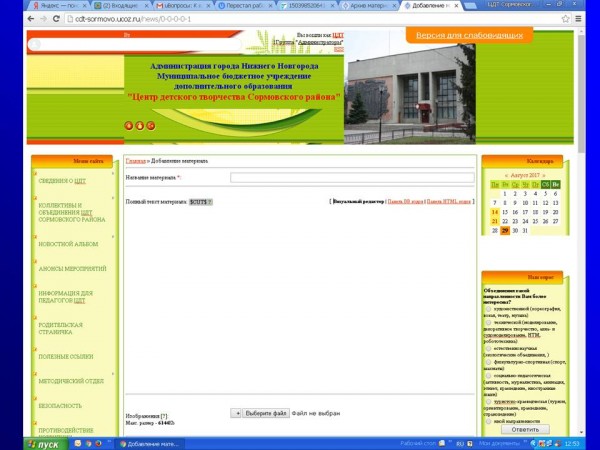Open 'СВЕДЕНИЯ О ЦДТ' menu item
The height and width of the screenshot is (450, 600).
click(x=62, y=181)
